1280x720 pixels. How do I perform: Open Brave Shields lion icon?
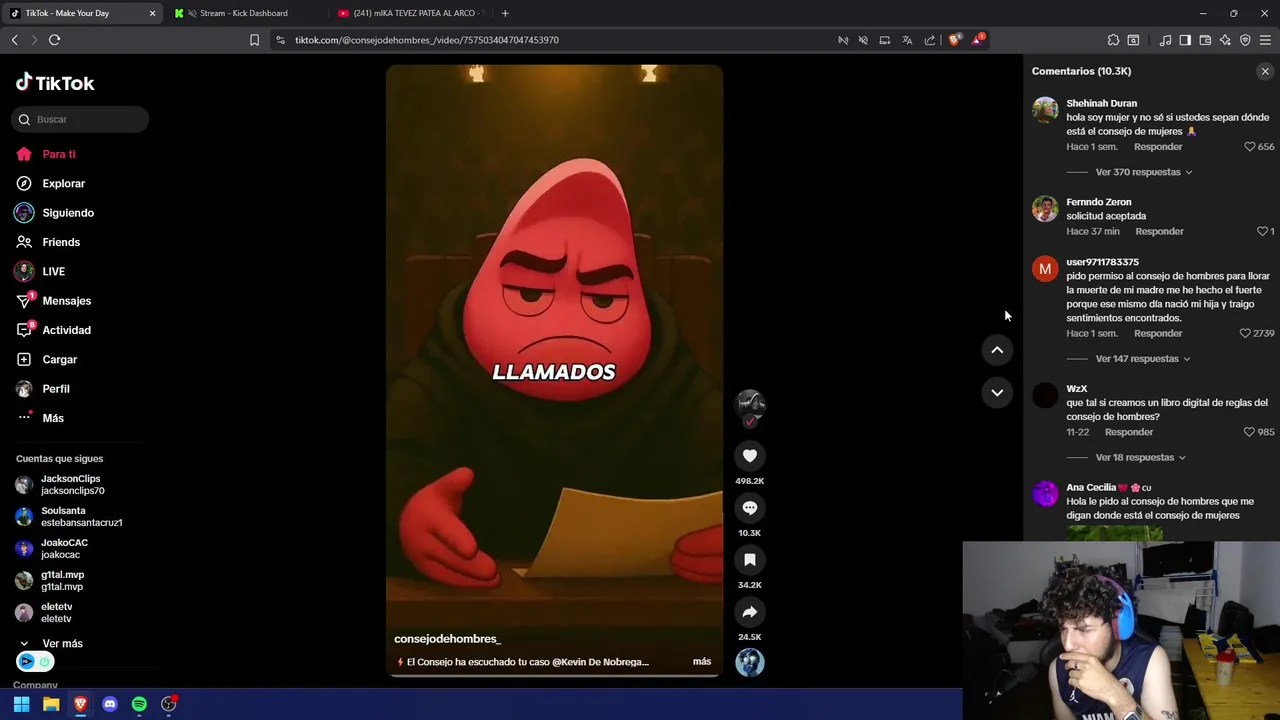click(x=955, y=40)
